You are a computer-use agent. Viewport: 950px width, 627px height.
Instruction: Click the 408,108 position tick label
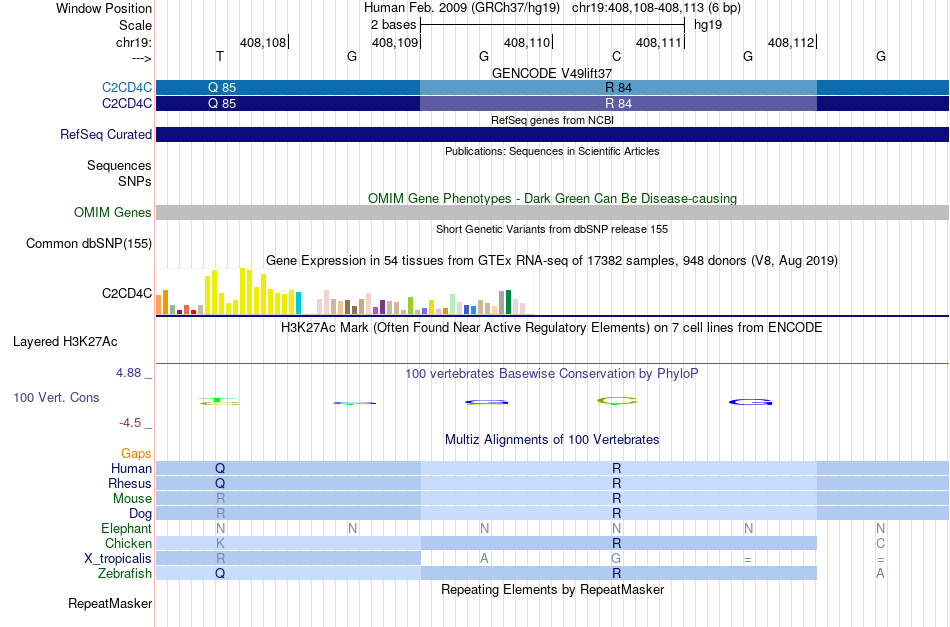263,42
